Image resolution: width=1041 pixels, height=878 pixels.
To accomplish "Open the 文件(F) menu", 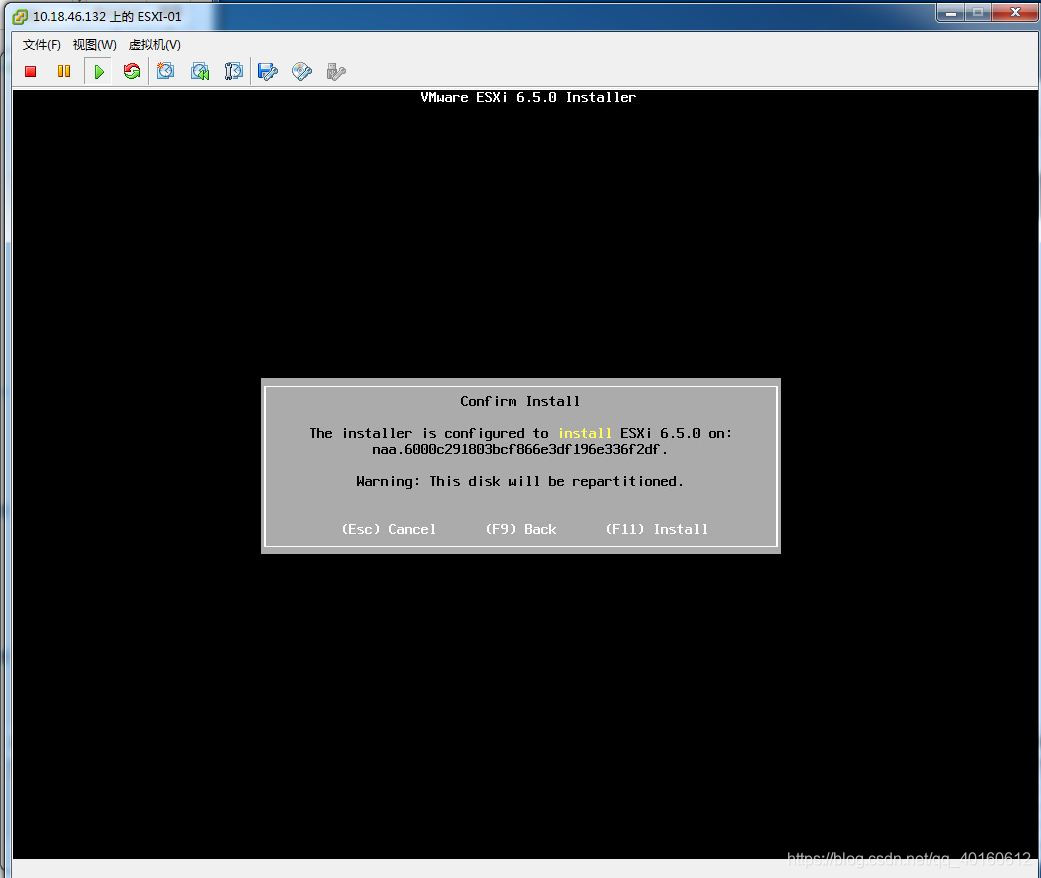I will (x=41, y=44).
